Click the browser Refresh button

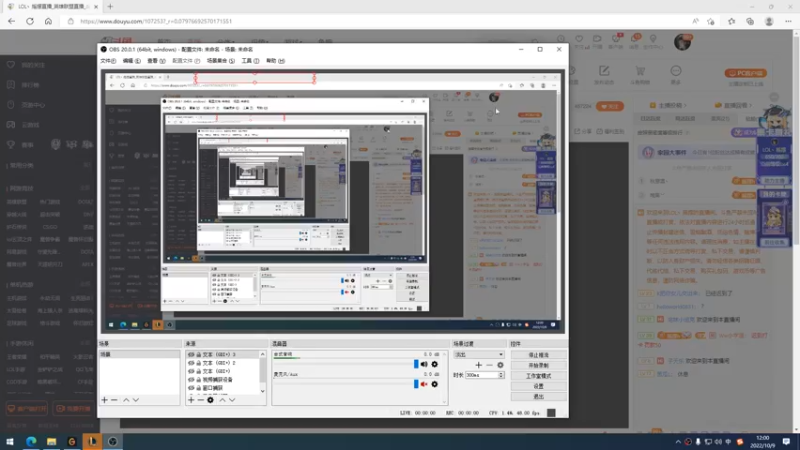click(x=30, y=21)
